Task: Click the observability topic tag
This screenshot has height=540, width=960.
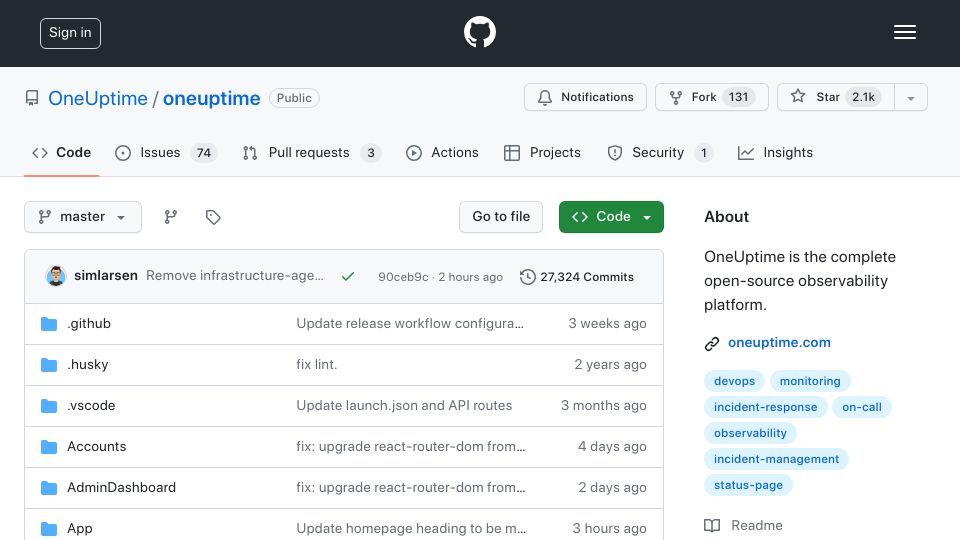Action: [x=750, y=433]
